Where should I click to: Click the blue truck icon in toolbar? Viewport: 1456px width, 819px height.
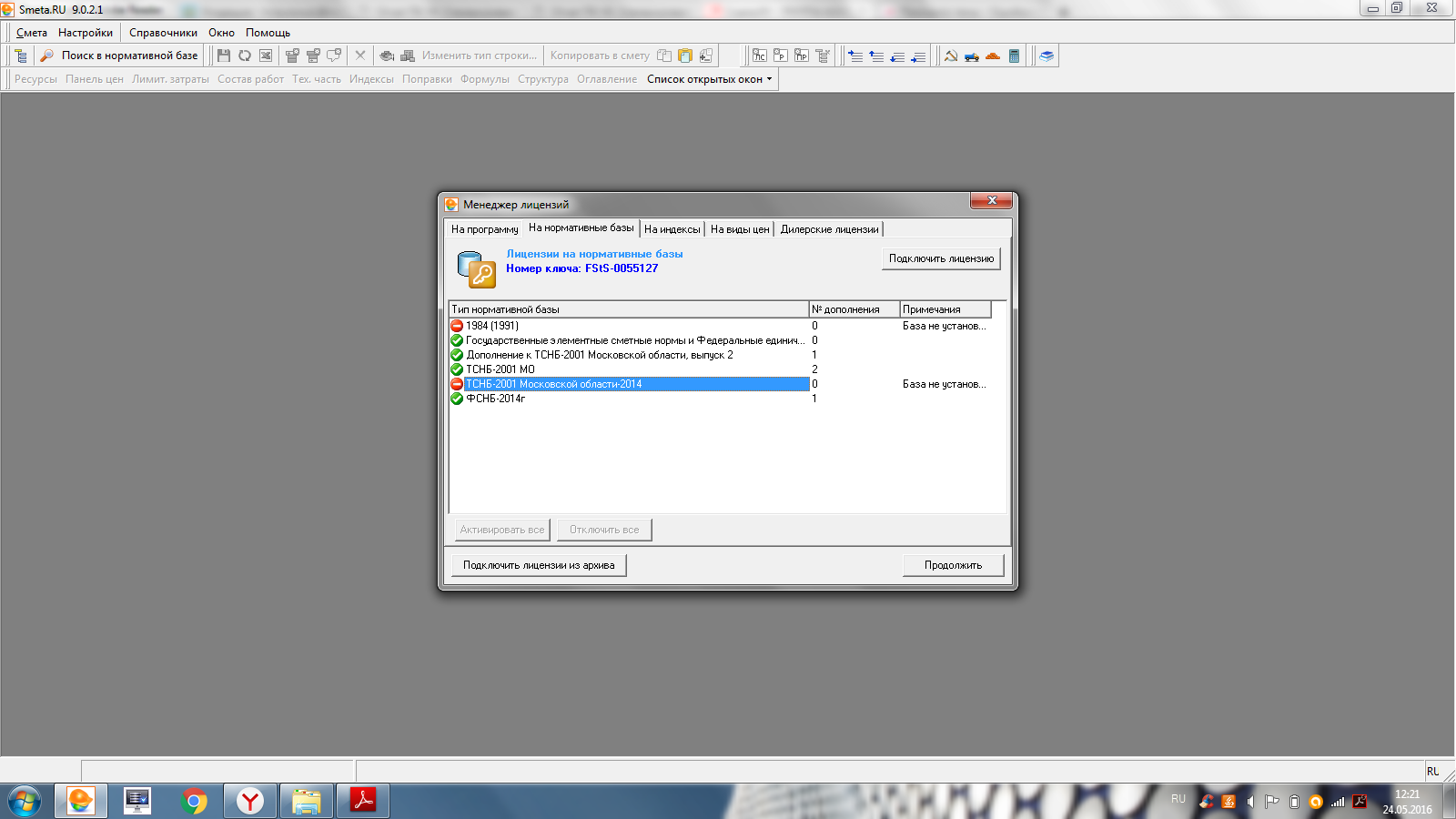pos(972,56)
